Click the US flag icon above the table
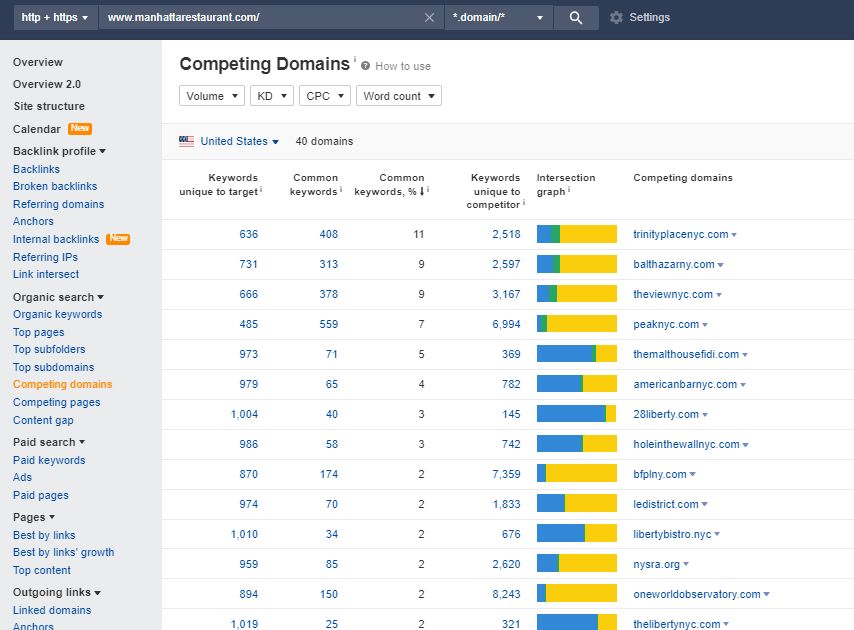The image size is (854, 630). pyautogui.click(x=186, y=141)
